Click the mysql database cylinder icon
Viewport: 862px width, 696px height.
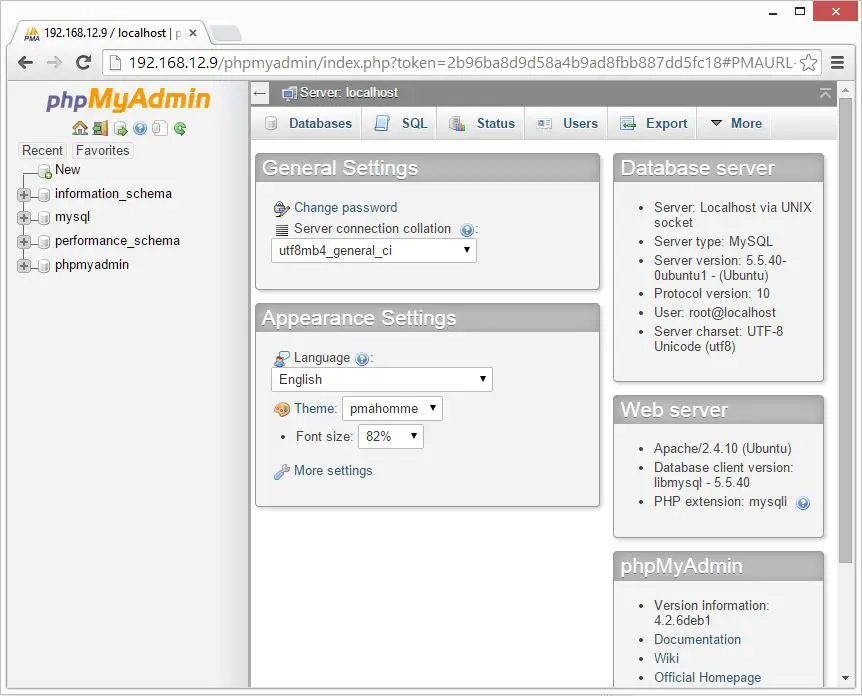pos(45,218)
